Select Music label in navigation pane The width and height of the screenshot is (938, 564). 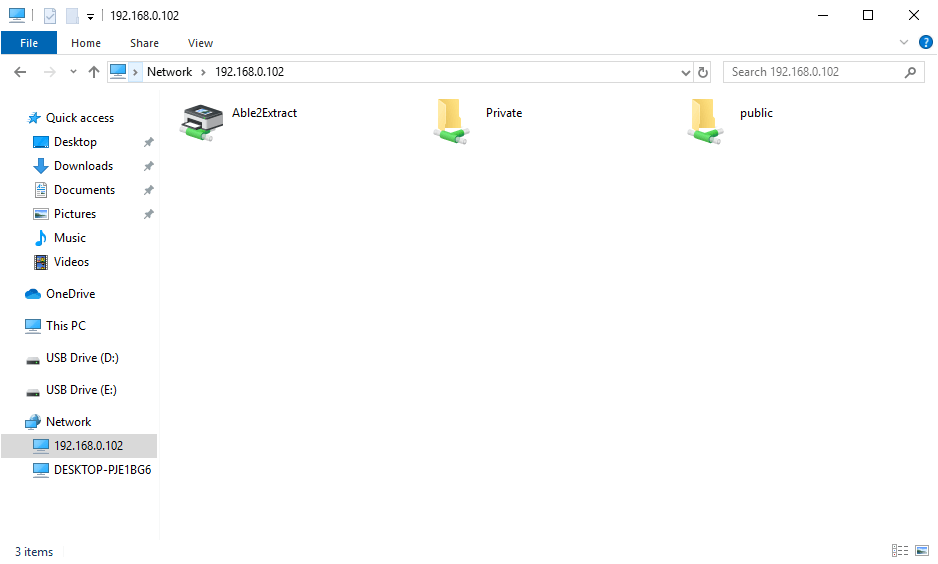tap(70, 237)
